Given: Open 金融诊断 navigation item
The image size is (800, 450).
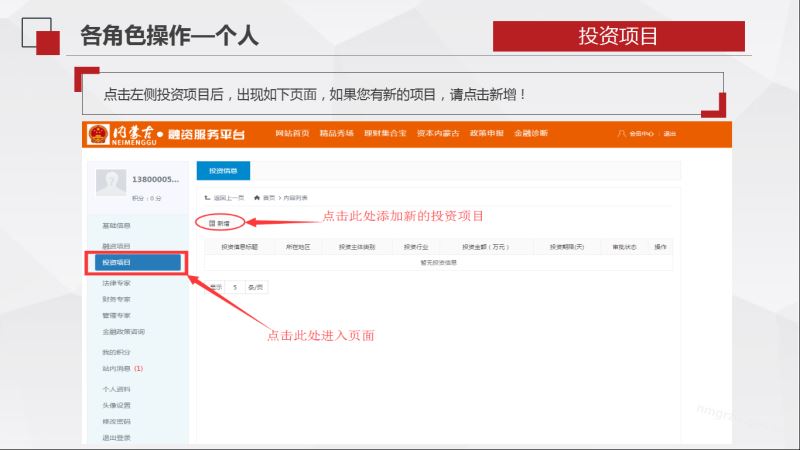Looking at the screenshot, I should click(530, 133).
